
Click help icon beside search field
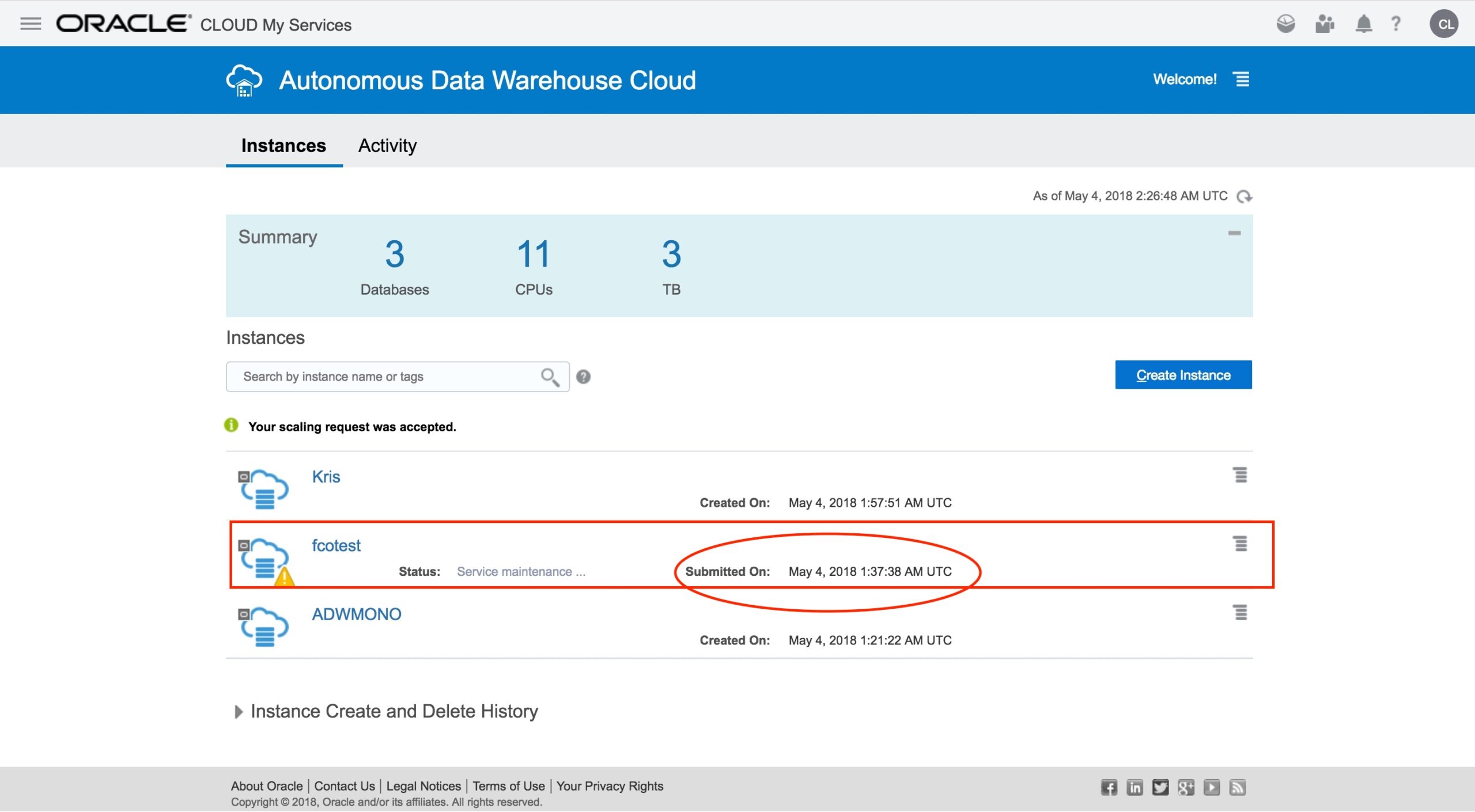coord(583,377)
